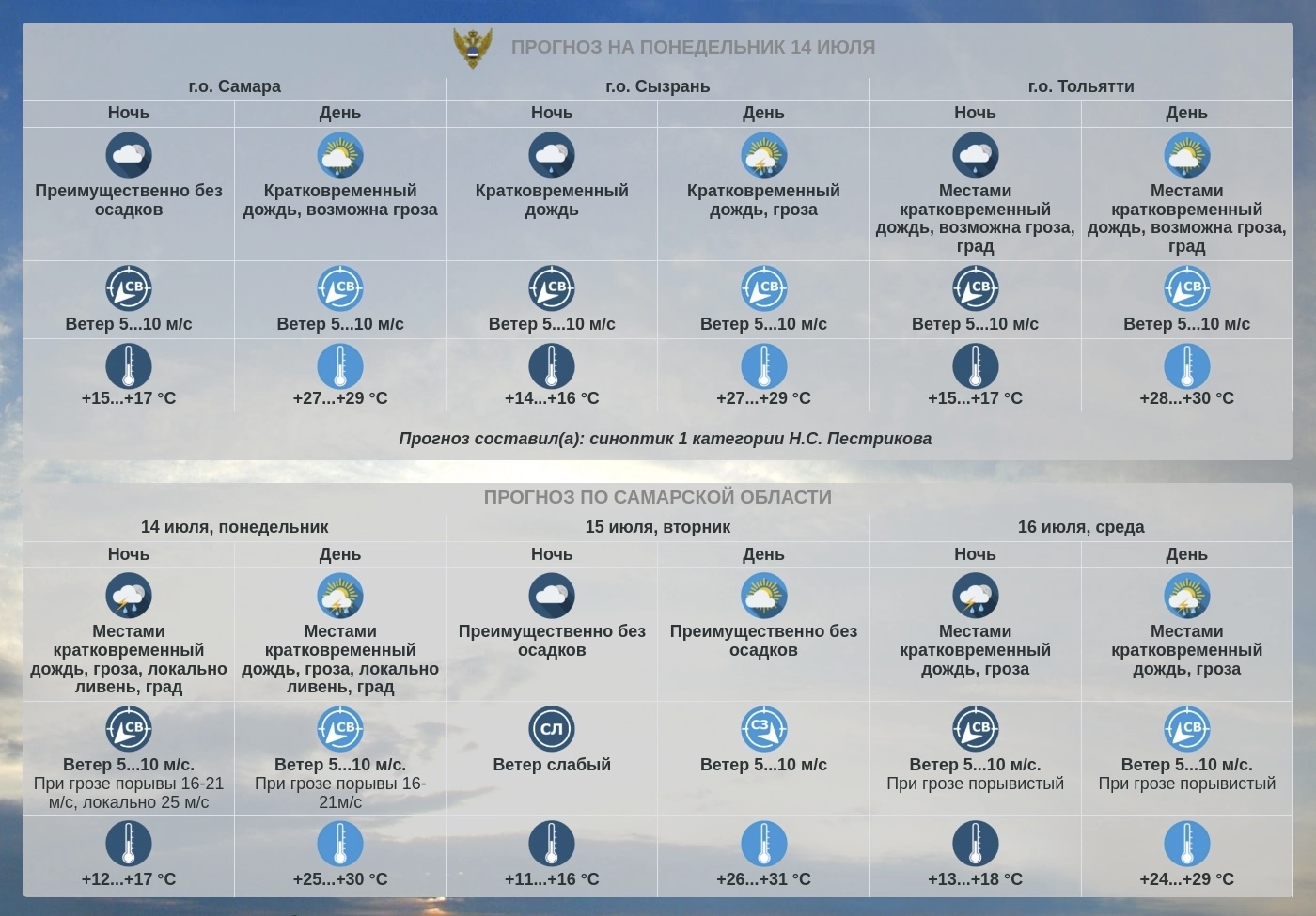Click the Прогноз на понедельник 14 июля title
This screenshot has height=916, width=1316.
click(693, 47)
